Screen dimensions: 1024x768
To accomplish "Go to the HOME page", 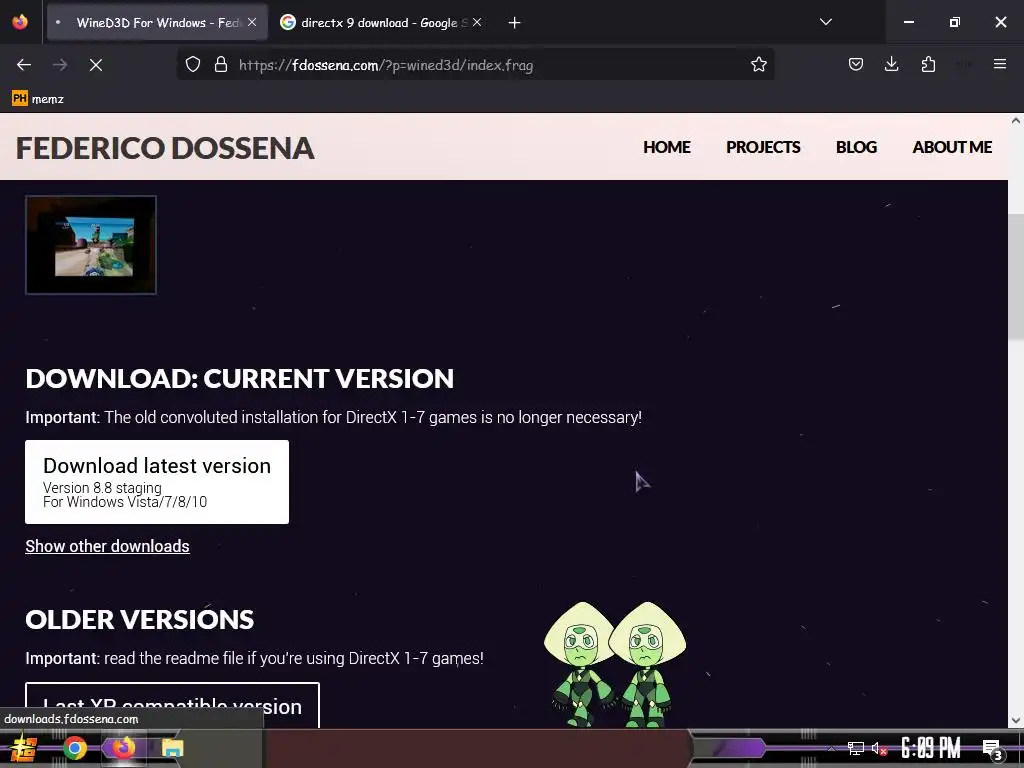I will pyautogui.click(x=667, y=147).
